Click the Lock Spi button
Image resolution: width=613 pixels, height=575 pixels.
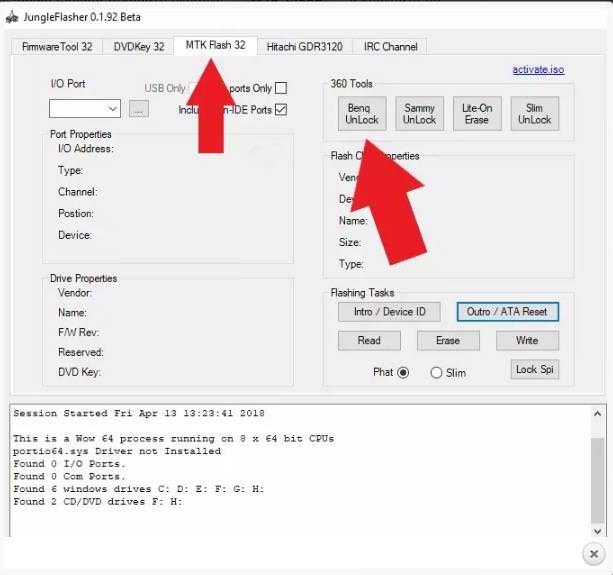[x=535, y=369]
